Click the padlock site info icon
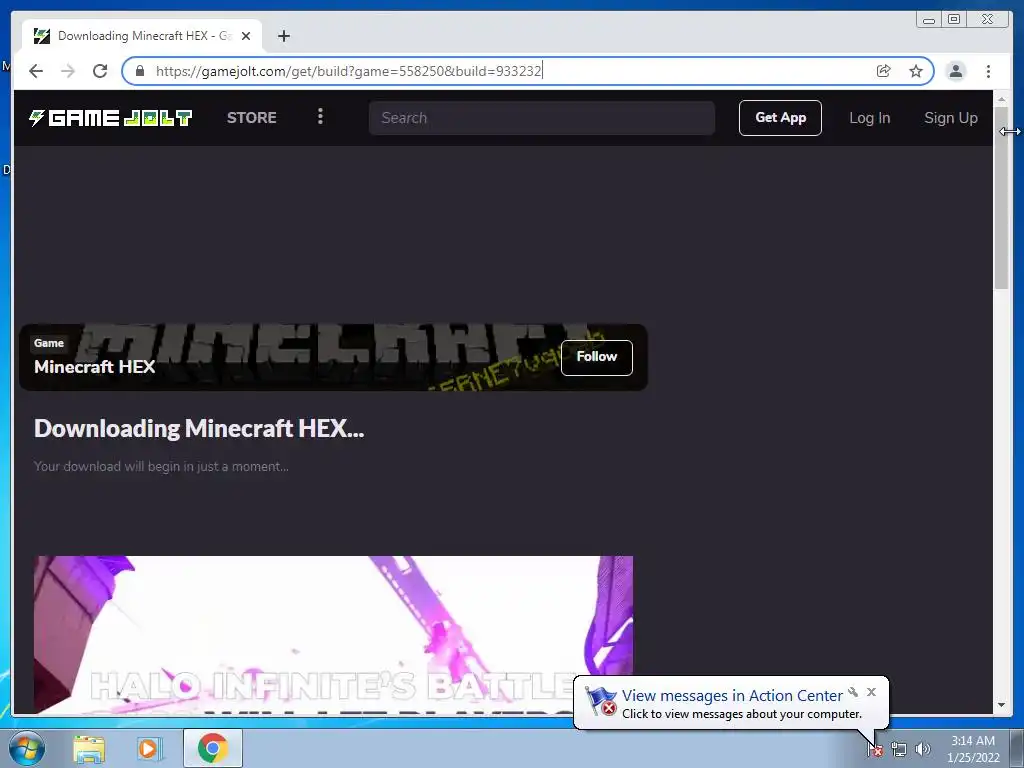This screenshot has height=768, width=1024. 139,71
